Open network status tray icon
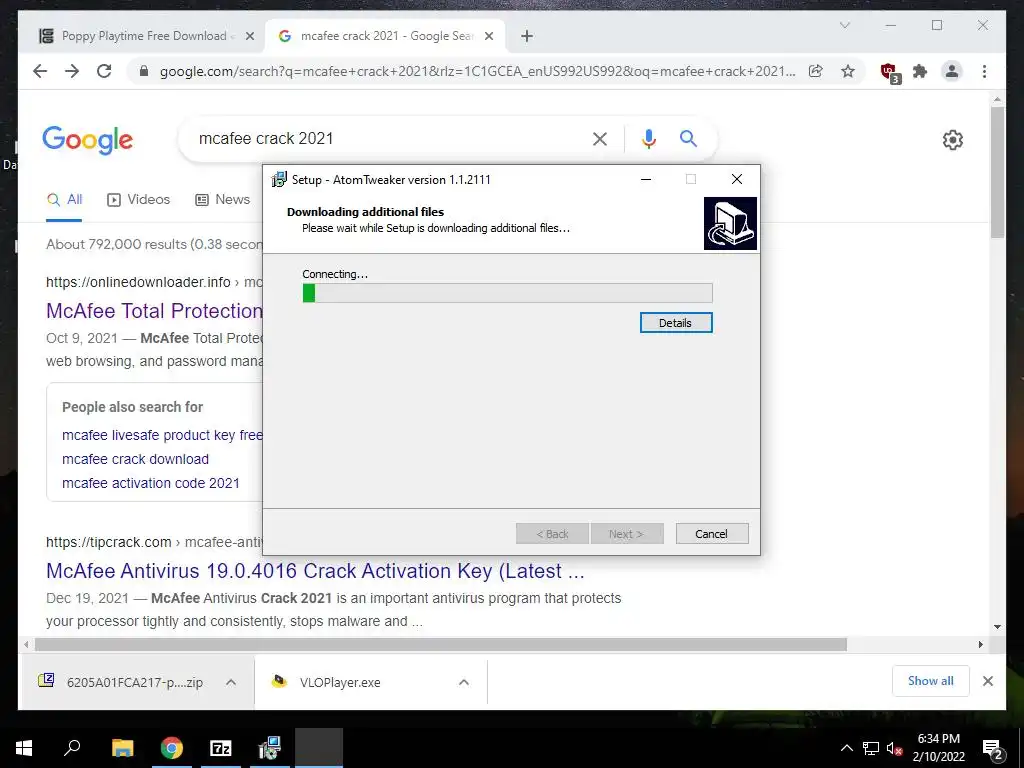This screenshot has width=1024, height=768. click(871, 748)
